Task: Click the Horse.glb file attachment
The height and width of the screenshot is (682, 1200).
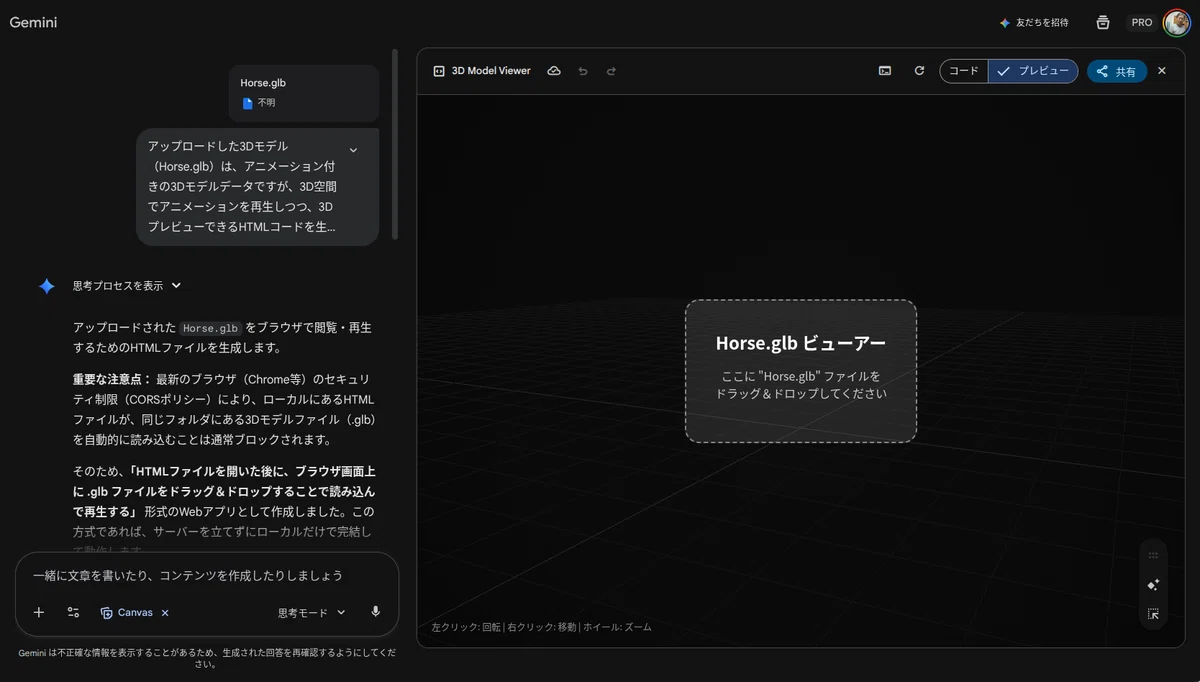Action: tap(303, 93)
